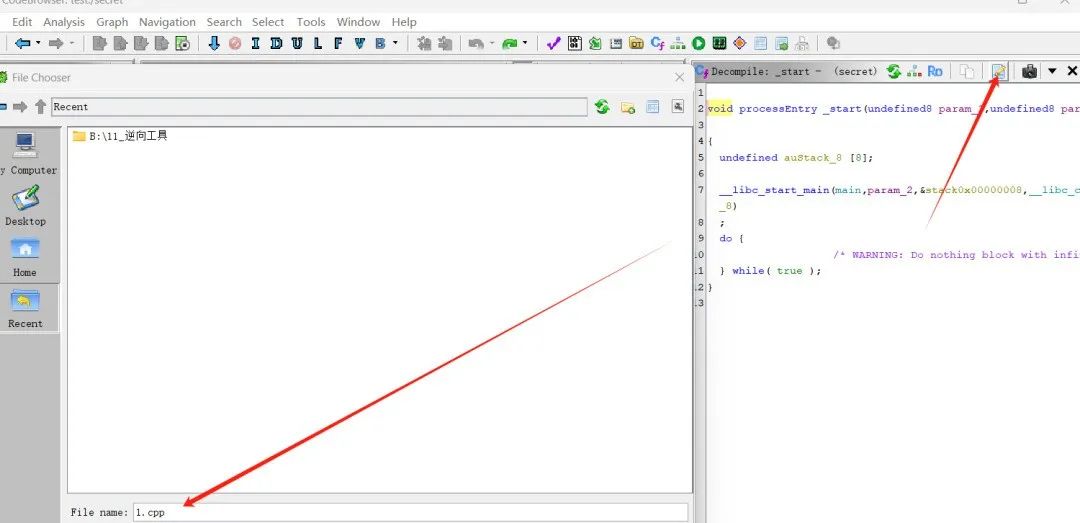Open the back arrow history dropdown
The image size is (1080, 523).
[38, 43]
